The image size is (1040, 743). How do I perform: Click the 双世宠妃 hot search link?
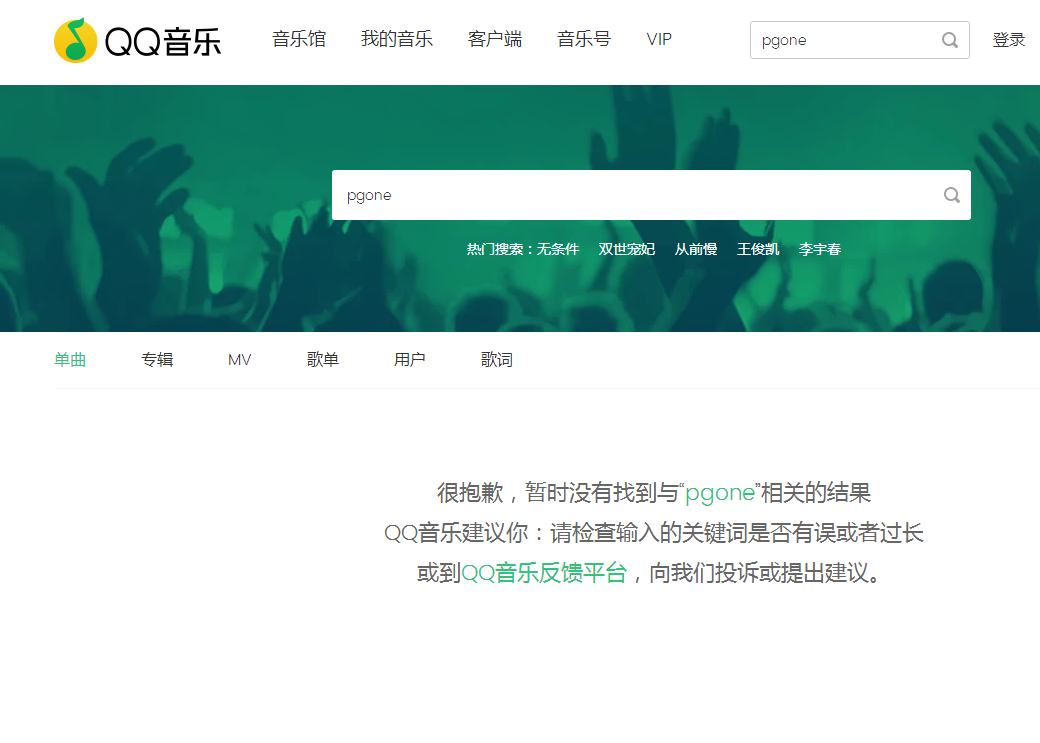pyautogui.click(x=627, y=249)
